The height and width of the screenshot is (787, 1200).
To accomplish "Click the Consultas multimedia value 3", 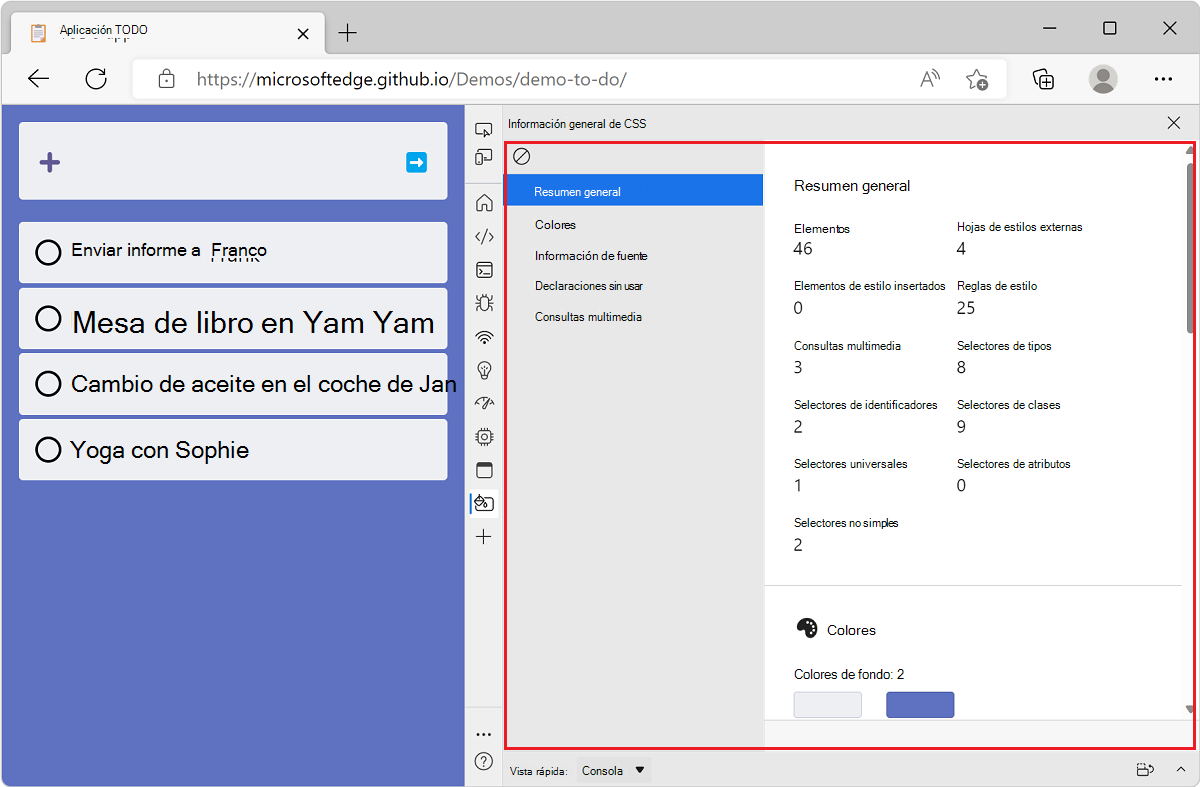I will 798,367.
